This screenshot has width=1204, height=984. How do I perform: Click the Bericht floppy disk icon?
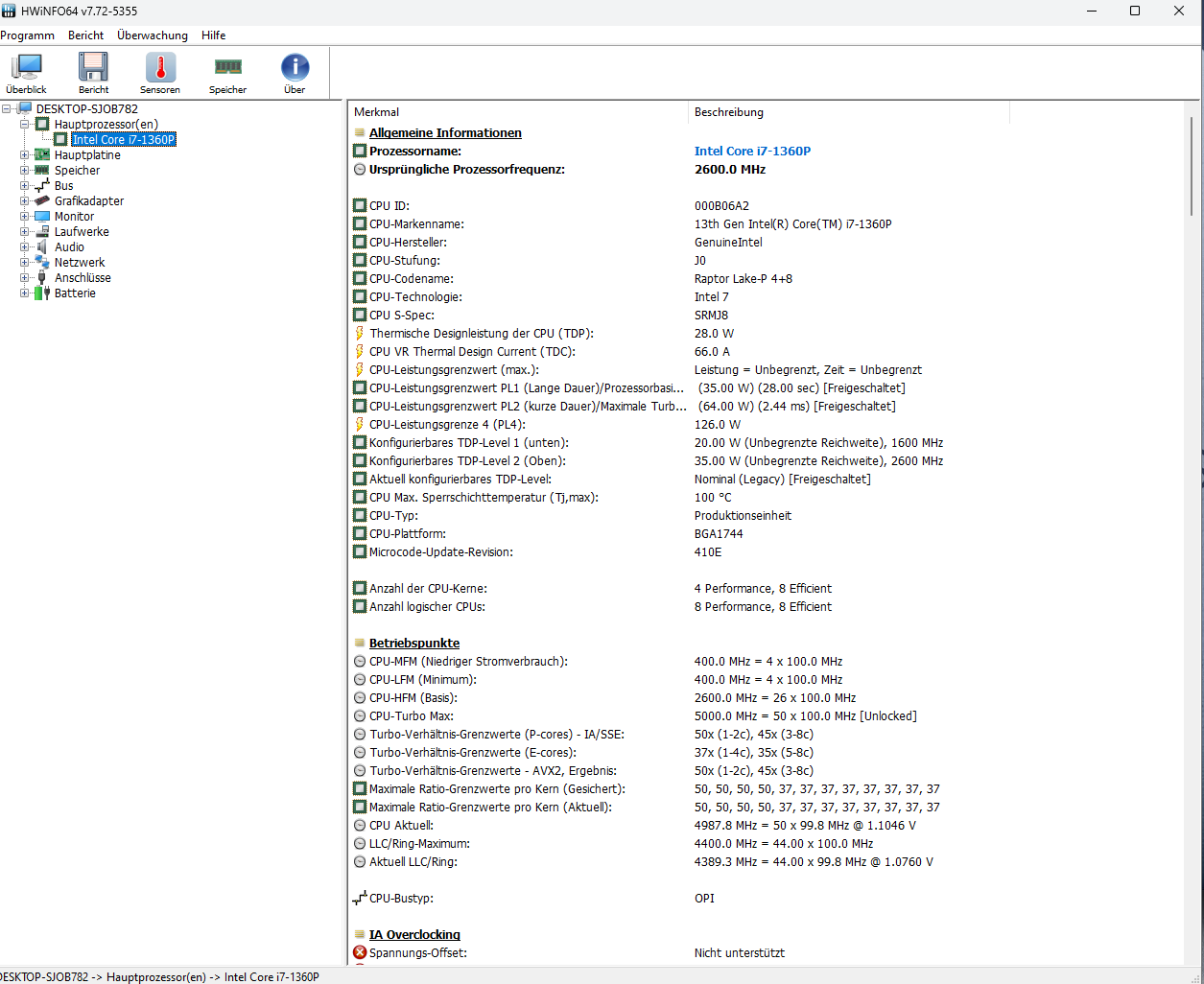pos(93,68)
